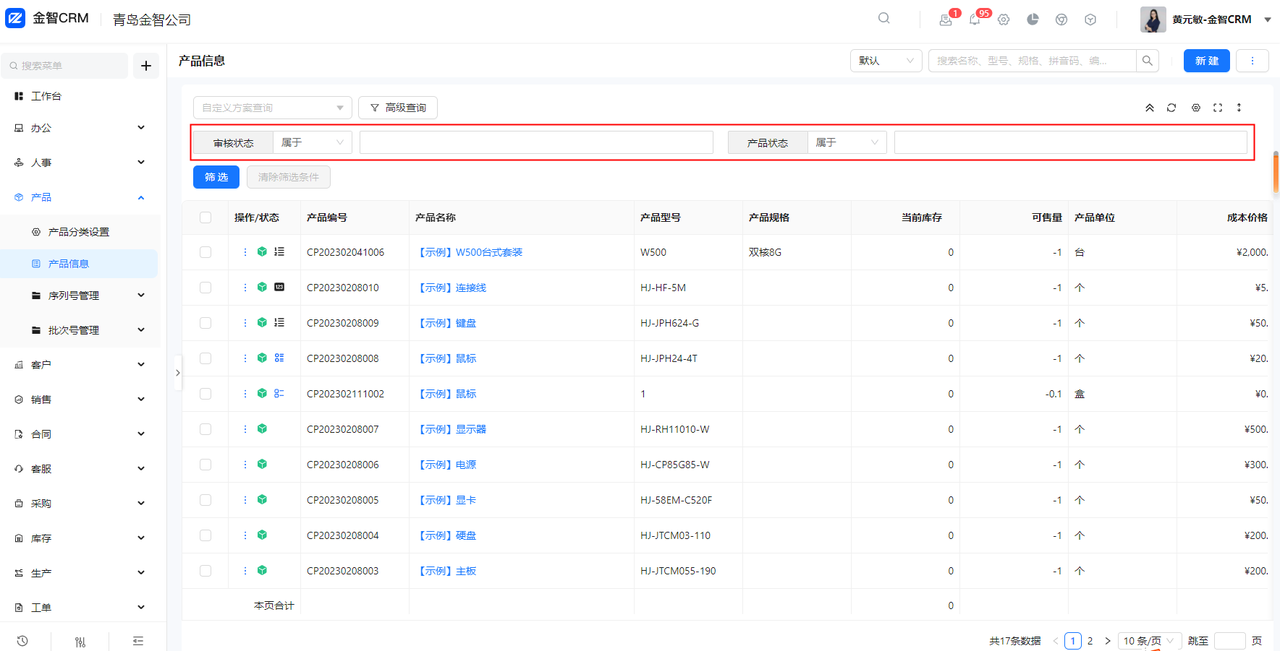Click green cube status icon for 主板
The image size is (1280, 651).
point(262,571)
